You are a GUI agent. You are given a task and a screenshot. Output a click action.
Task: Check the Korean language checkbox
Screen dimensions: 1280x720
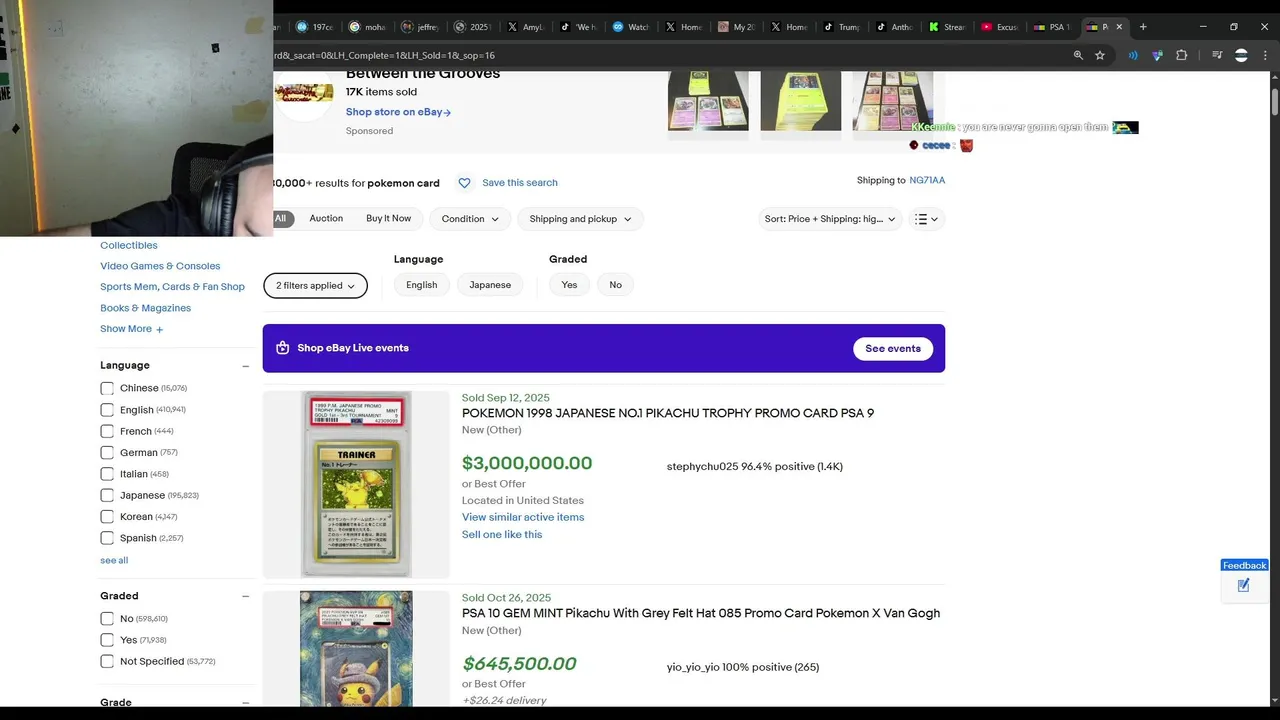pyautogui.click(x=107, y=517)
